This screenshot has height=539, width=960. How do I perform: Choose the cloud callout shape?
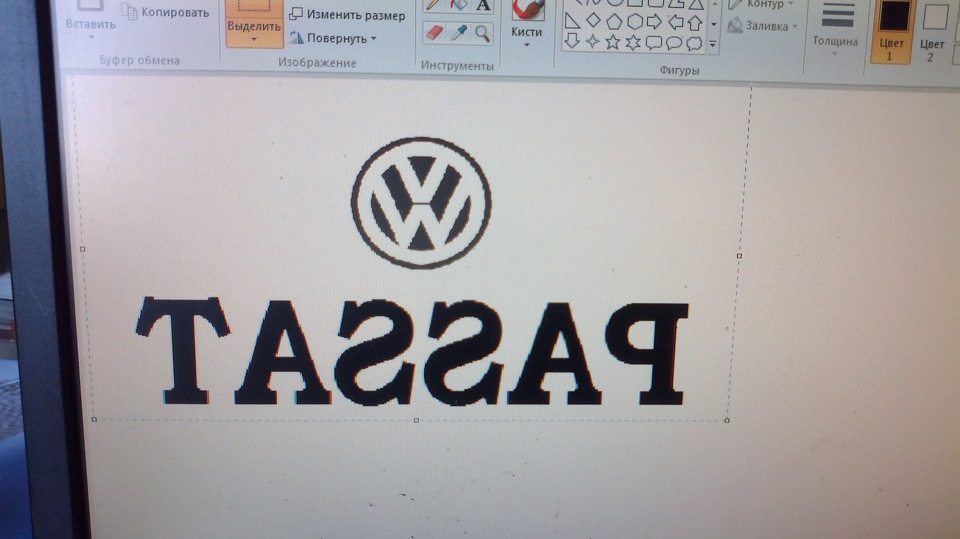point(694,43)
